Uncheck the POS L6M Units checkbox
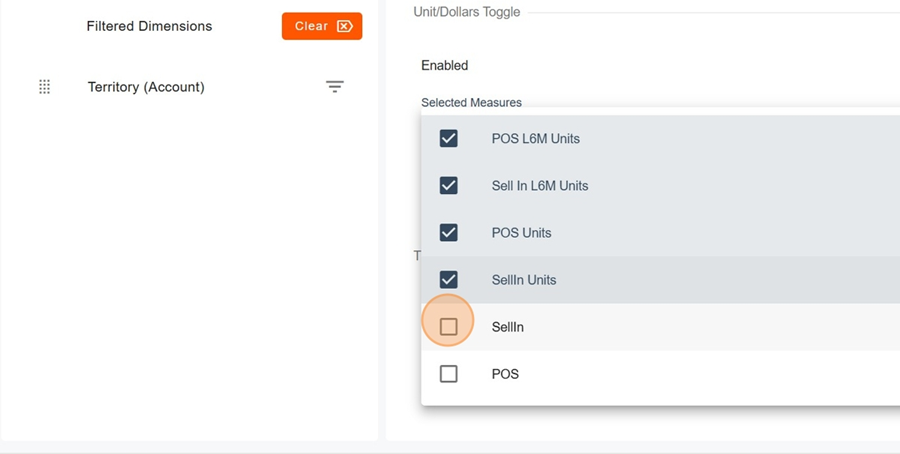 (x=449, y=139)
